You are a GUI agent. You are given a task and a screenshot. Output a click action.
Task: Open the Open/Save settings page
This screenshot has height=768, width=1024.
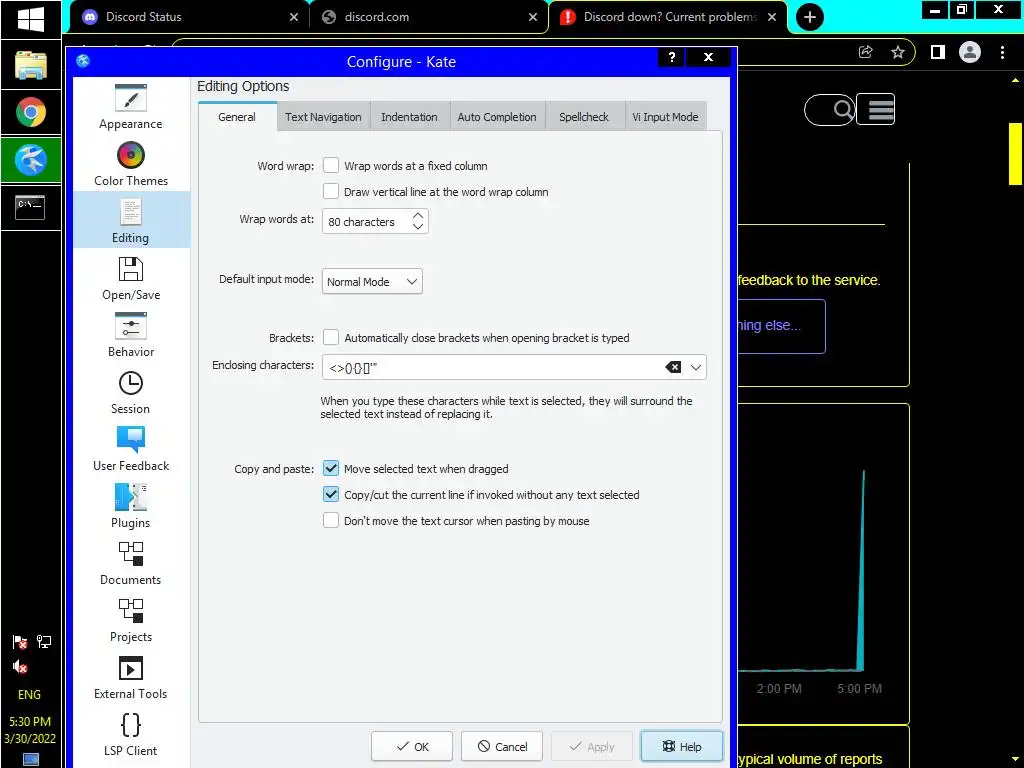(131, 277)
